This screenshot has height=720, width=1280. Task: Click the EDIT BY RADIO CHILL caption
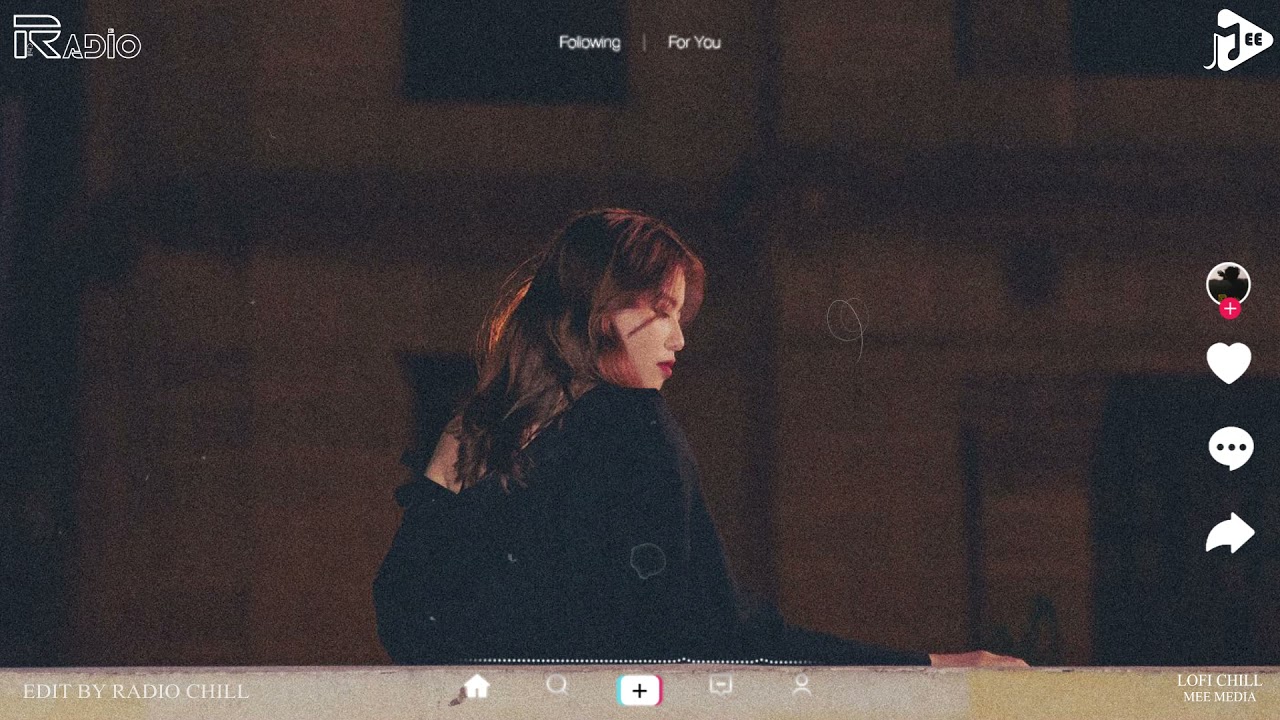coord(136,692)
